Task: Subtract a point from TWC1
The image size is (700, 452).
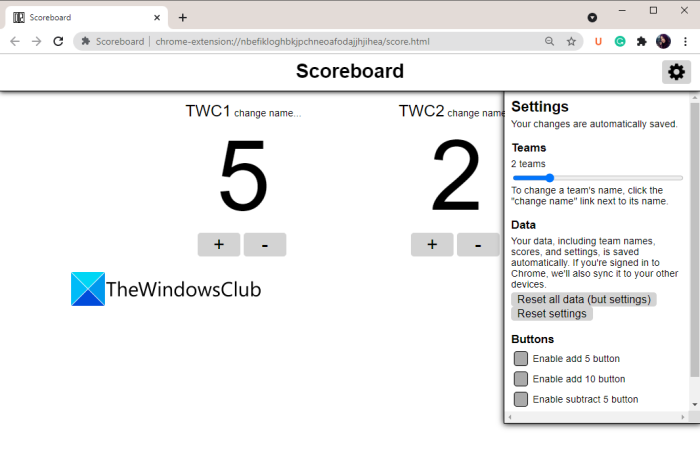Action: coord(265,244)
